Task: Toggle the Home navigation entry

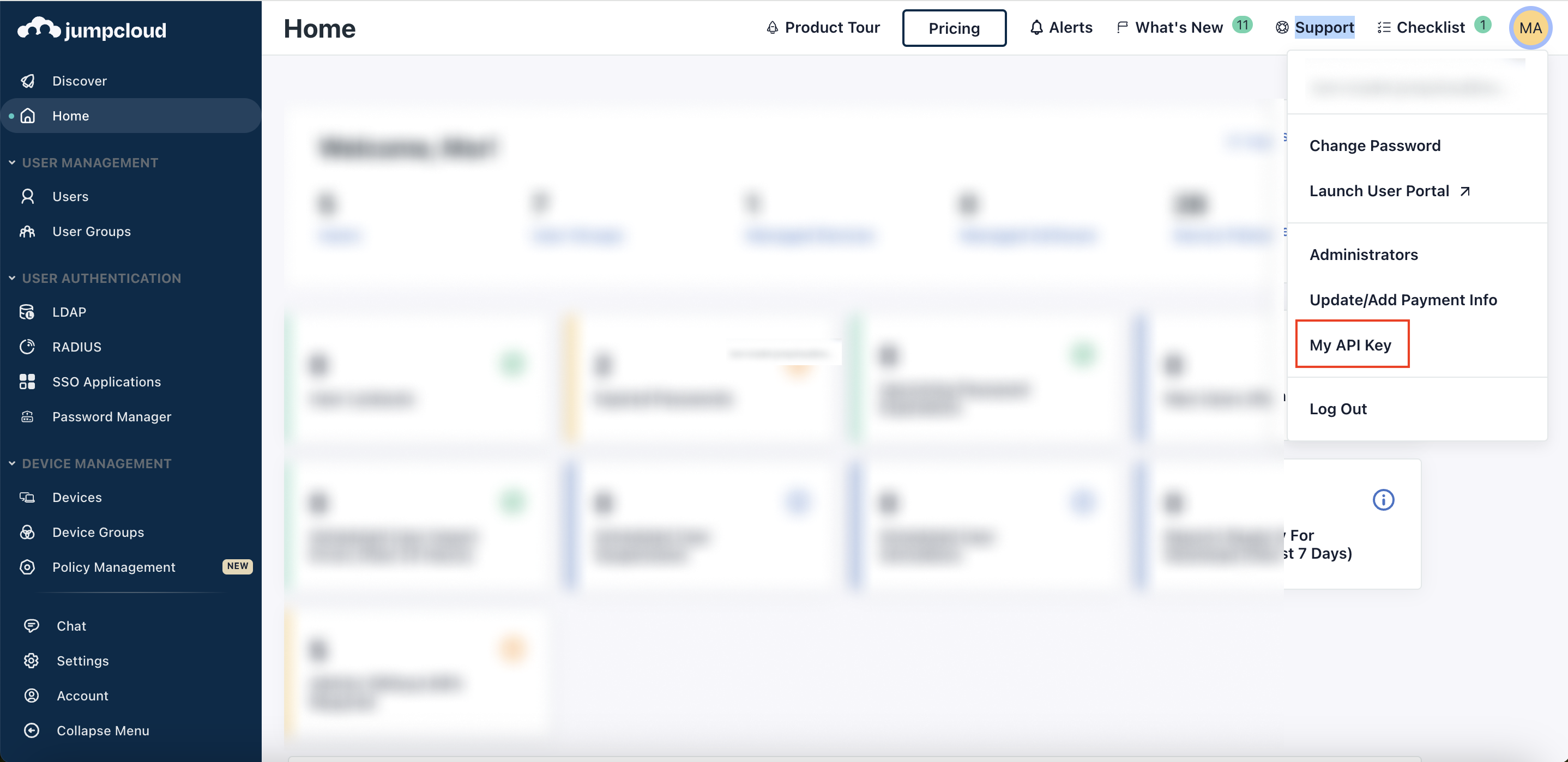Action: (71, 115)
